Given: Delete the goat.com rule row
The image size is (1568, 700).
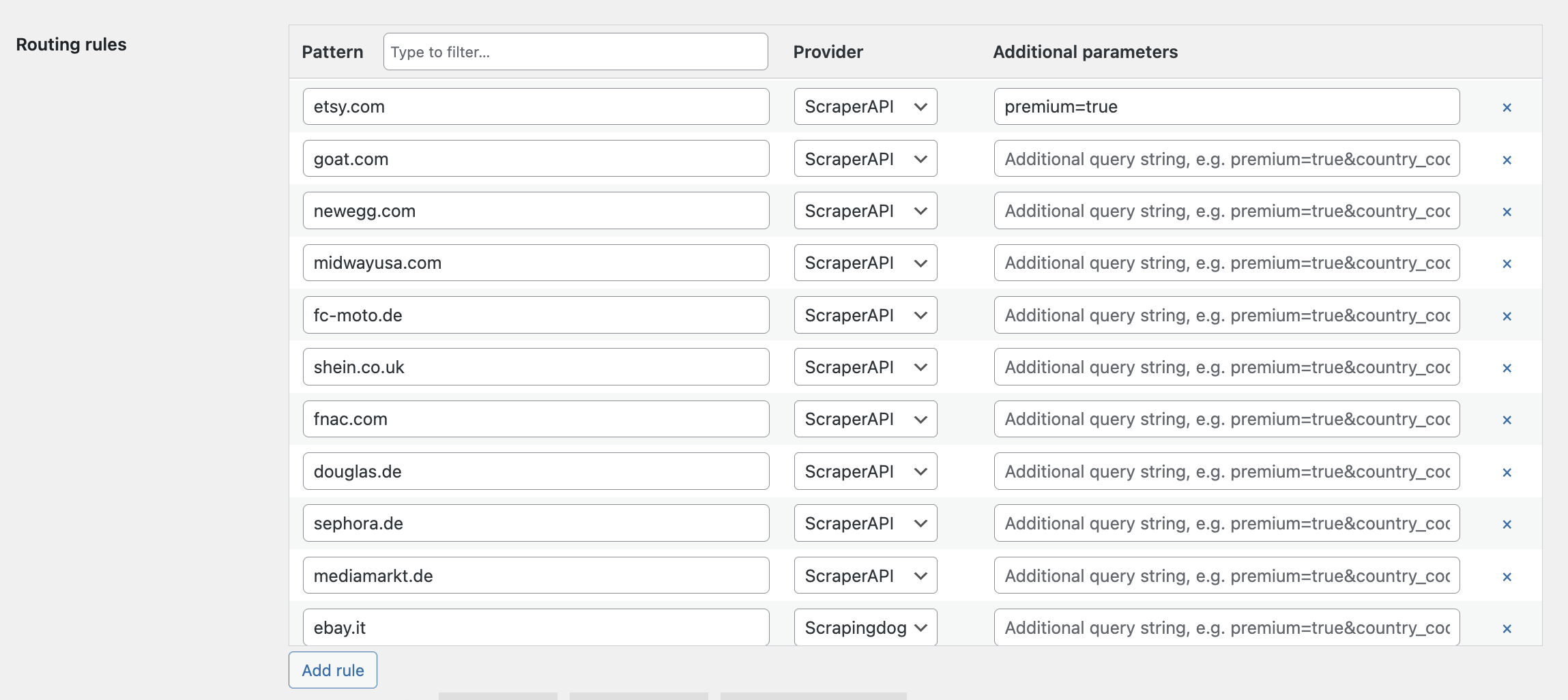Looking at the screenshot, I should click(1507, 160).
